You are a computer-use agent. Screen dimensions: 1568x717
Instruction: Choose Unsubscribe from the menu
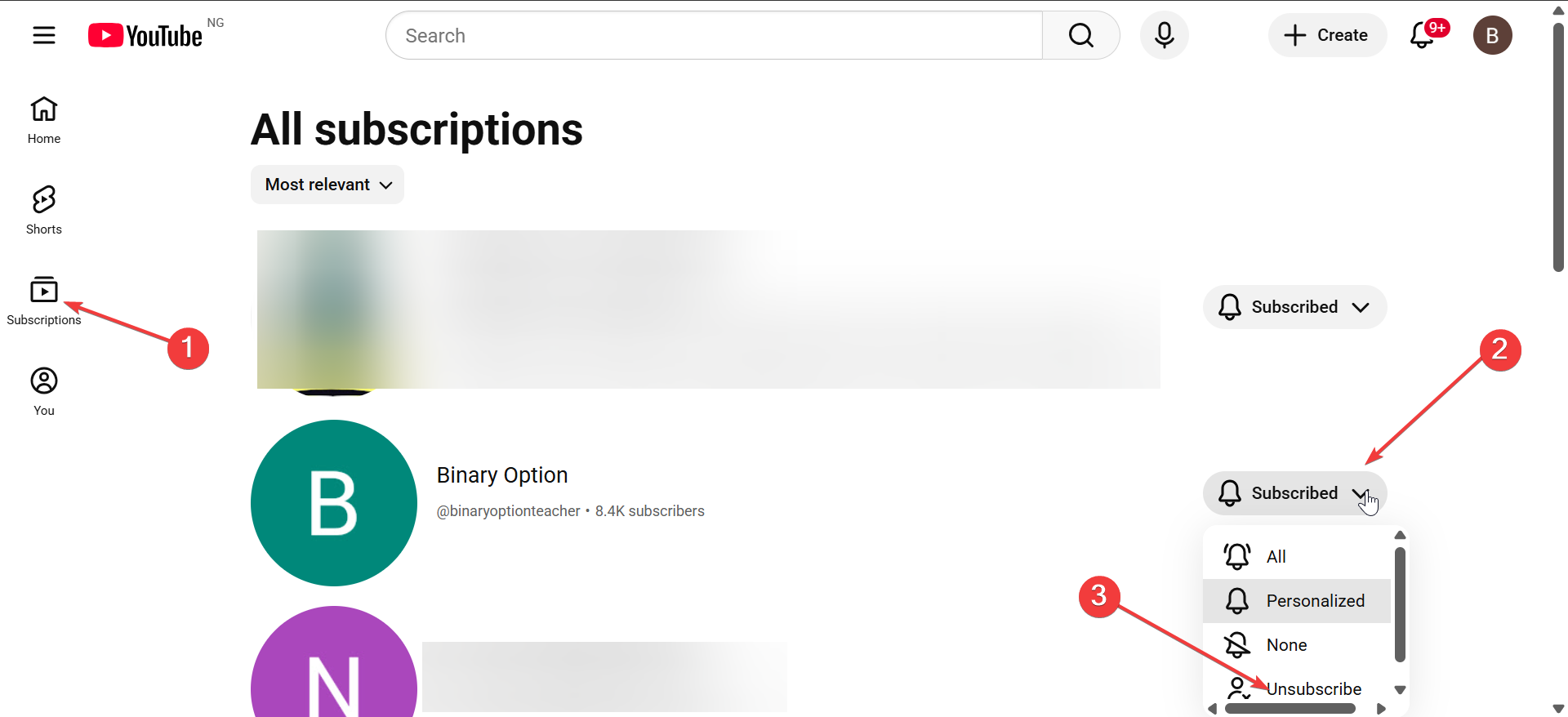[x=1297, y=689]
